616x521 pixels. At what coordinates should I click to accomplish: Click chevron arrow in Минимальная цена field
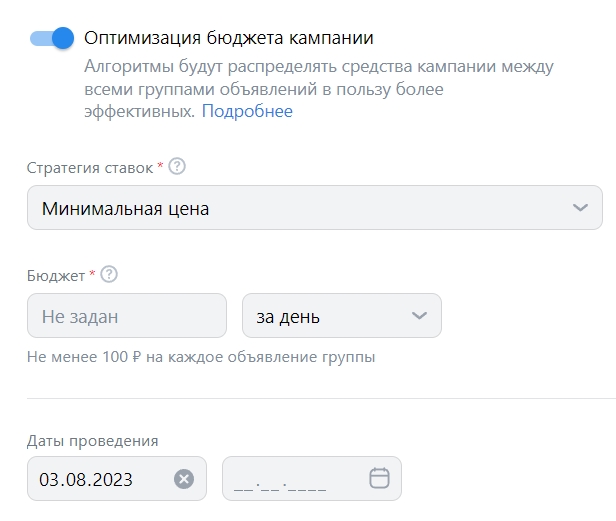coord(580,207)
